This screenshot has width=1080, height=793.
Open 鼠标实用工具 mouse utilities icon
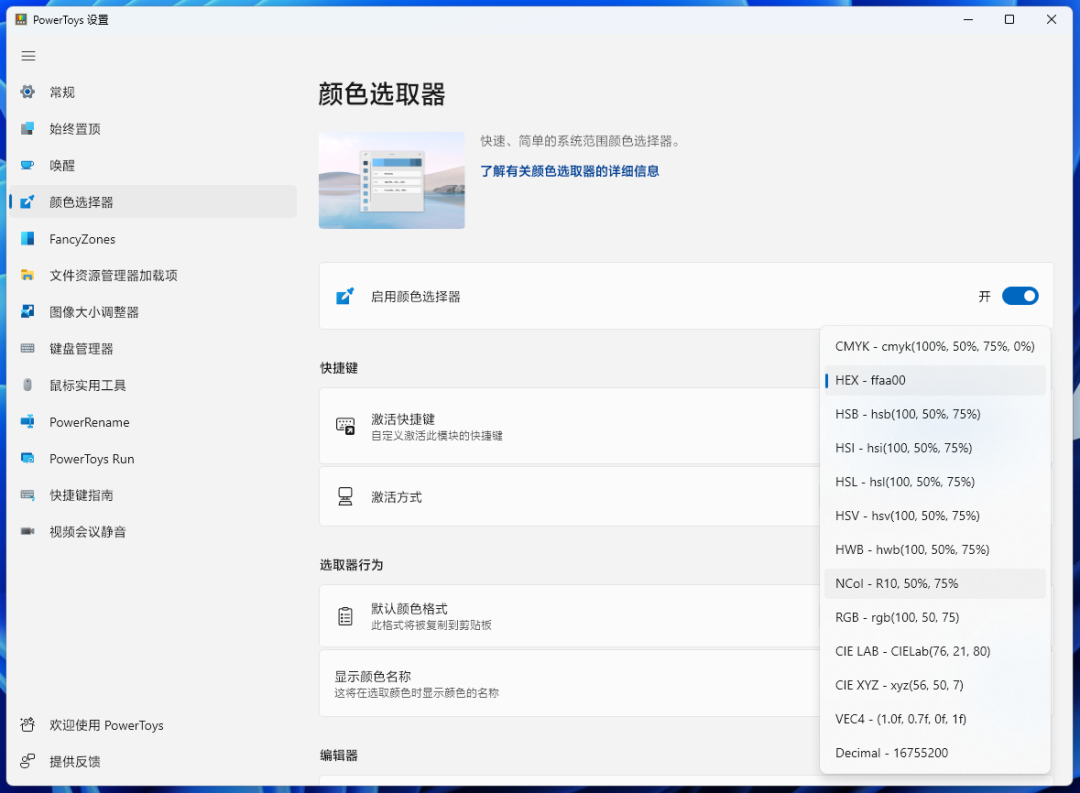[28, 385]
